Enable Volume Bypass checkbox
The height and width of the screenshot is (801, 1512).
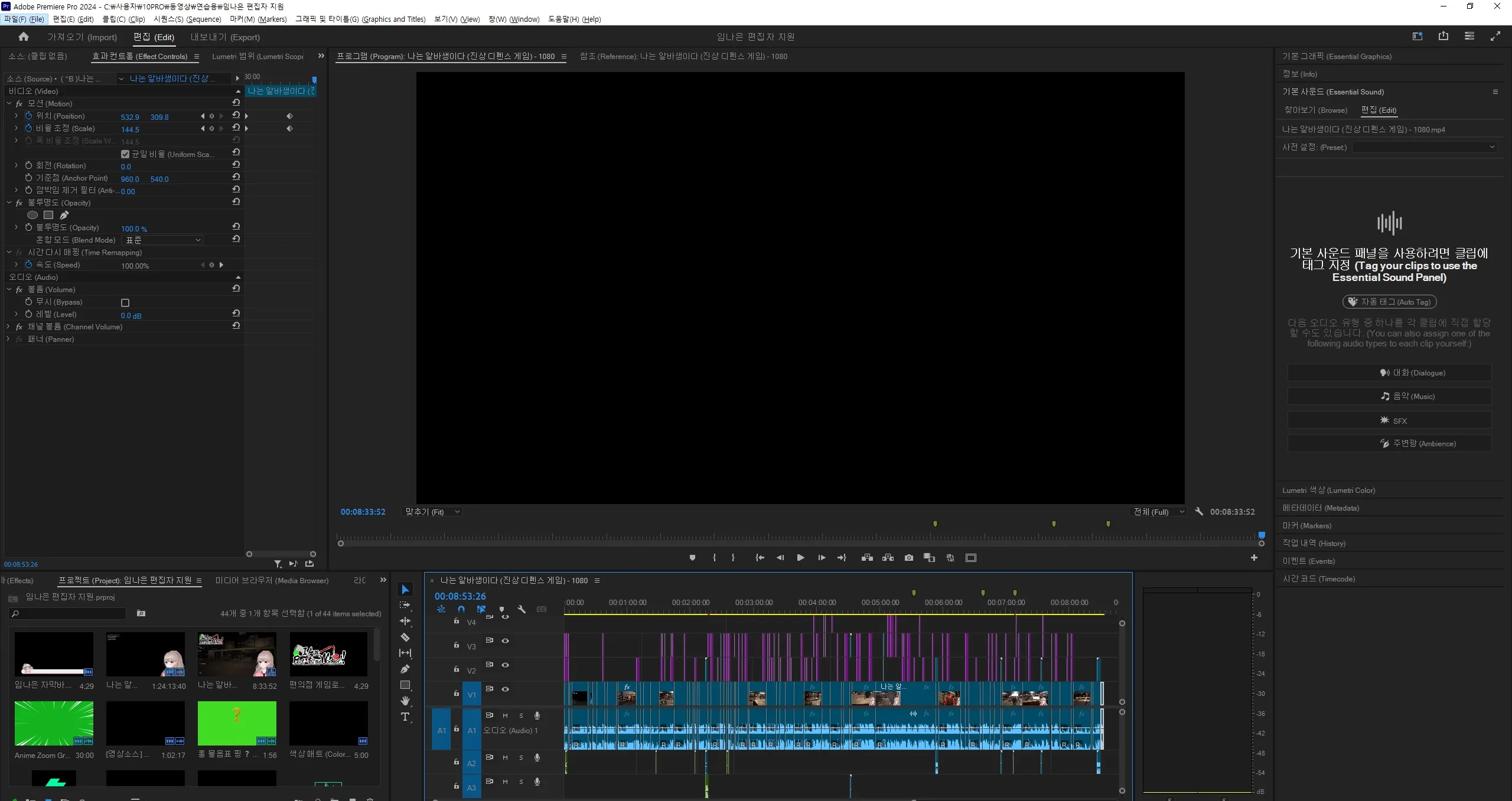click(125, 302)
